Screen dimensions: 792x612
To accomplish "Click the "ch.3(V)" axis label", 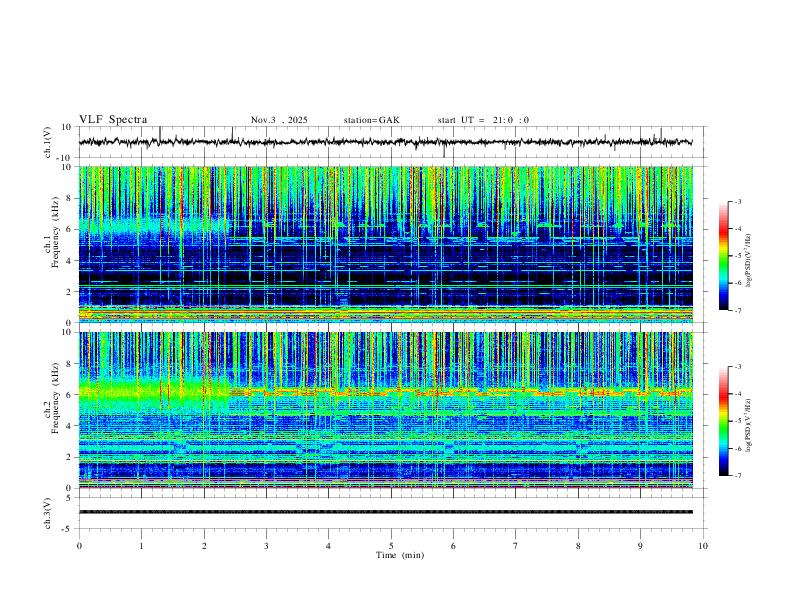I will pyautogui.click(x=48, y=513).
